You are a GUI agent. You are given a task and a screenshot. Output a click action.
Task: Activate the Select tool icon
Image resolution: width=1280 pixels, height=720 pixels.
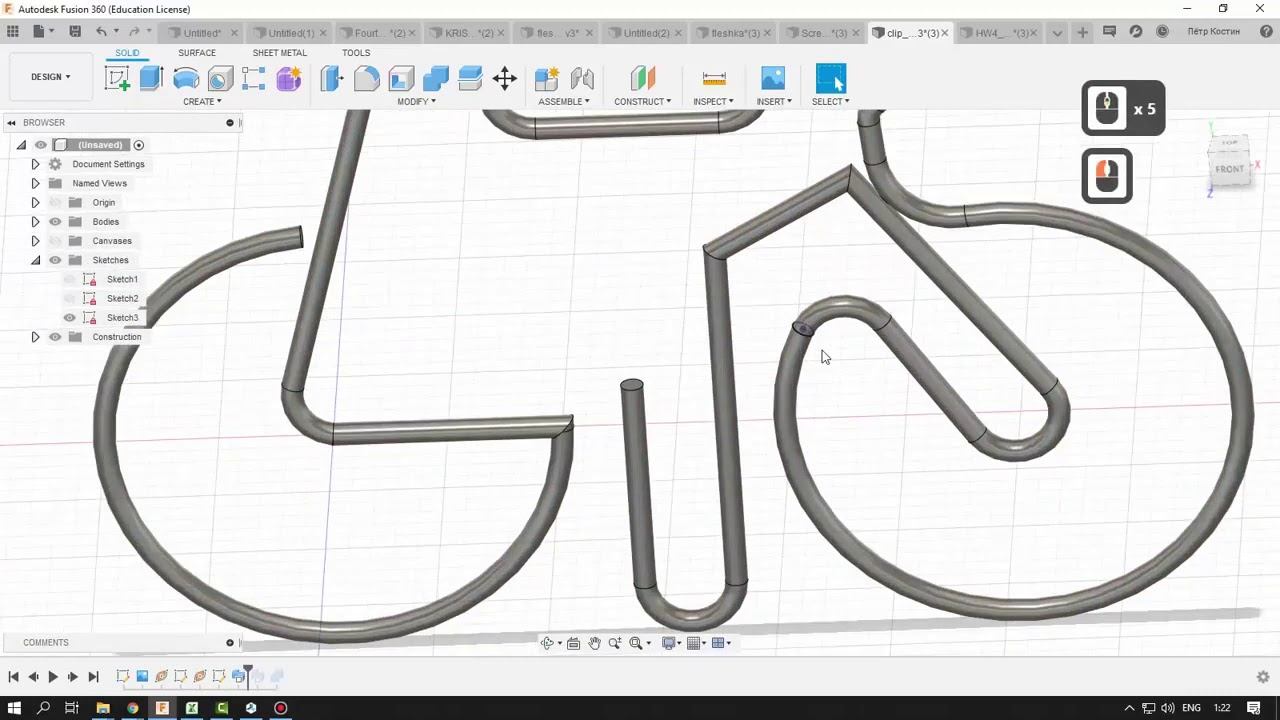(830, 78)
